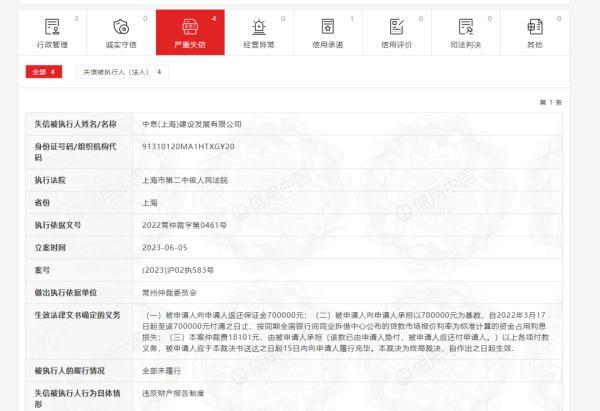Open the 信用评价 evaluation icon

pos(397,27)
